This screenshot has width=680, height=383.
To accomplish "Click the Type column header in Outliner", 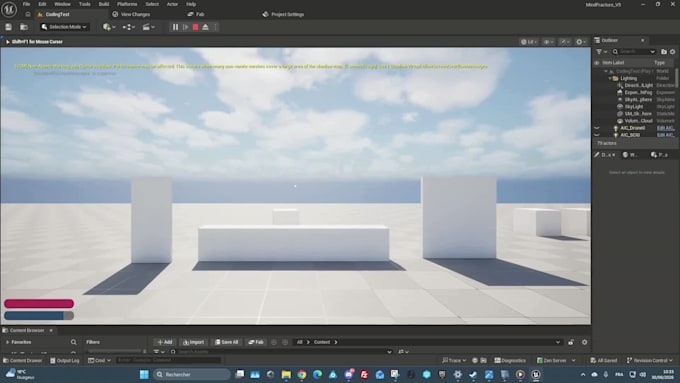I will click(x=659, y=63).
